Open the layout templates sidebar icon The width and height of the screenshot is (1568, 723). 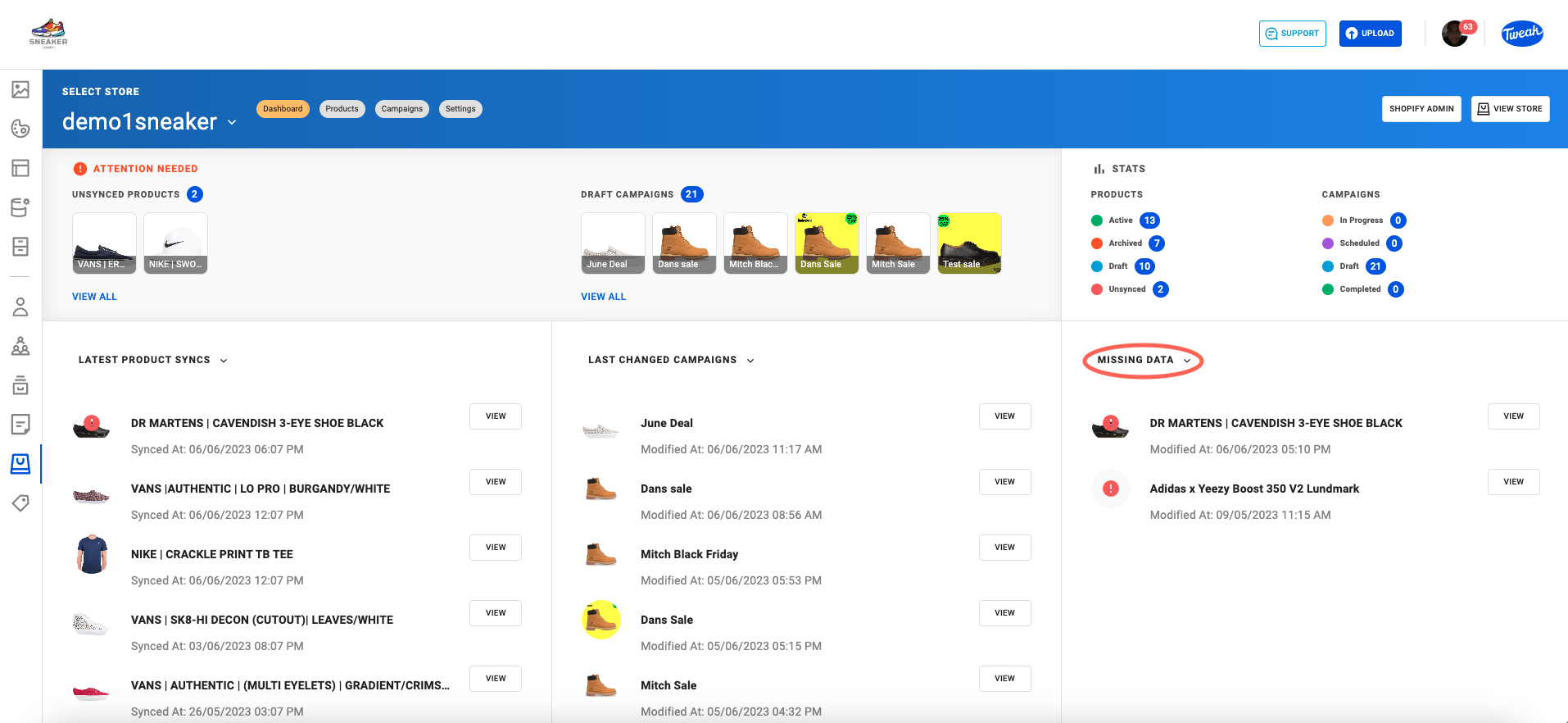(x=20, y=168)
